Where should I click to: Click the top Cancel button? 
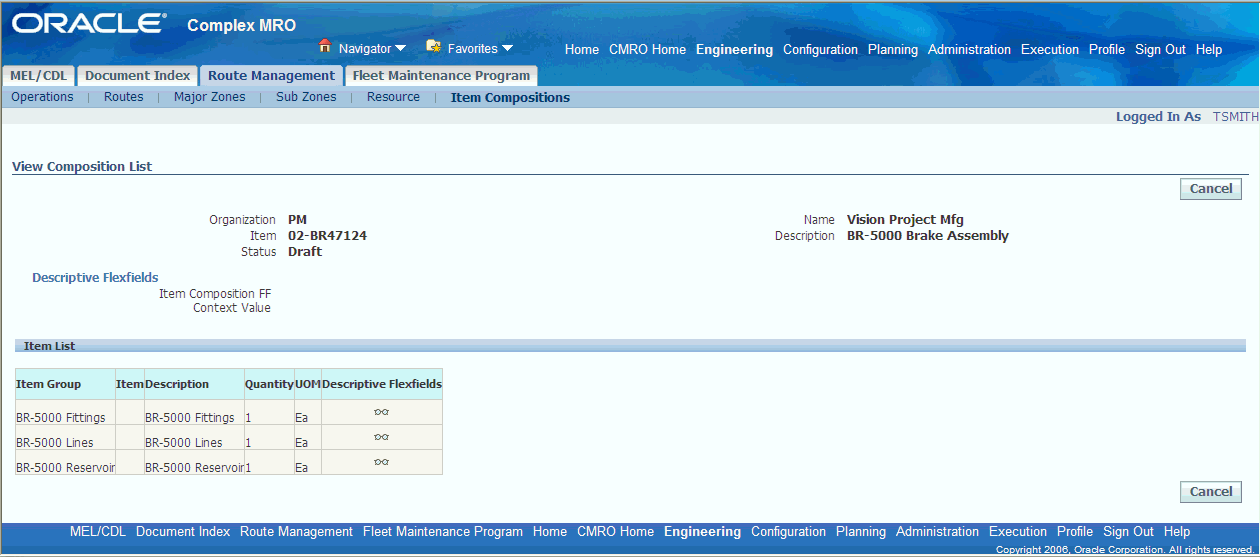[1211, 189]
